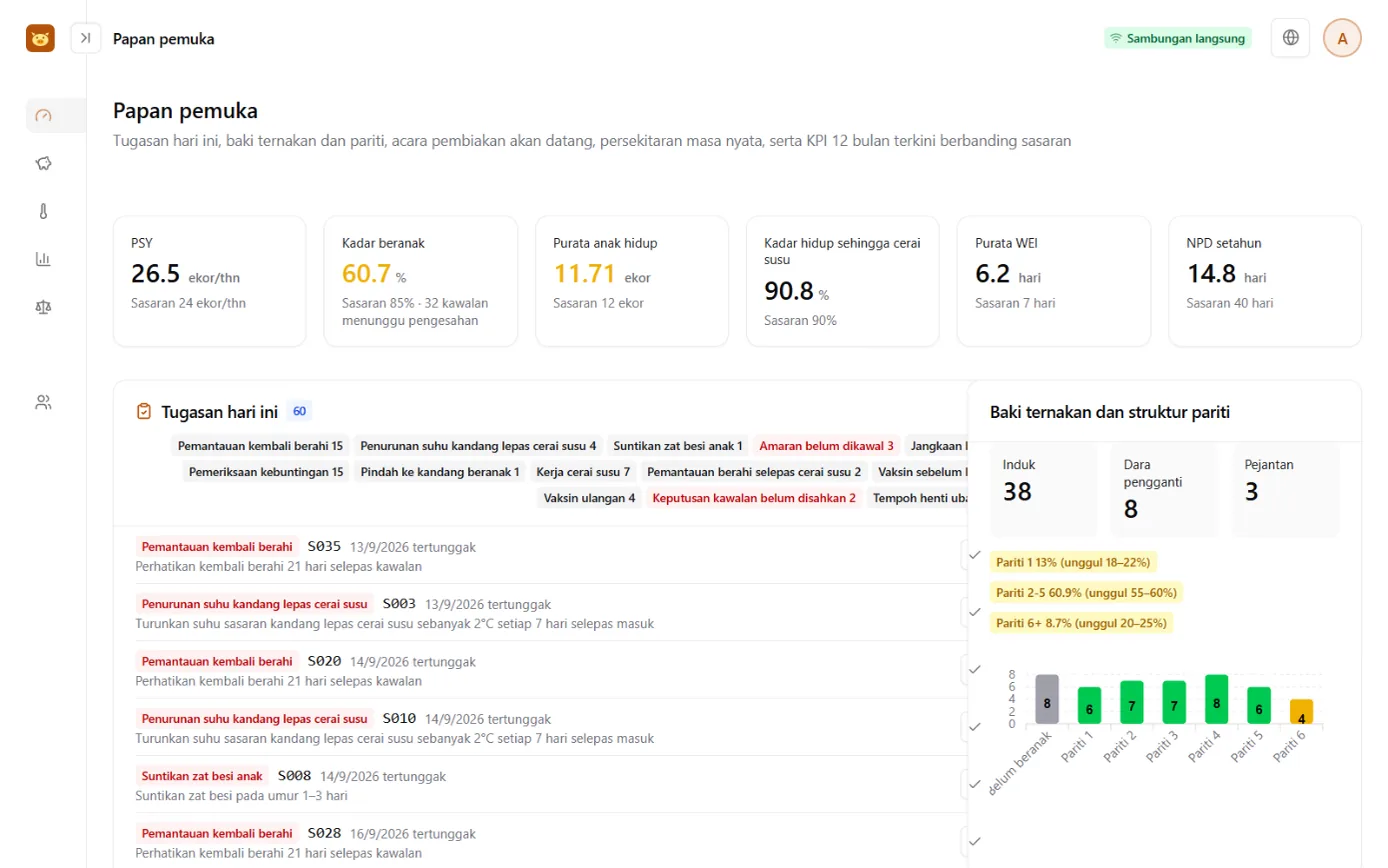Filter by Keputusan kawalan belum disahkan 2

coord(753,498)
